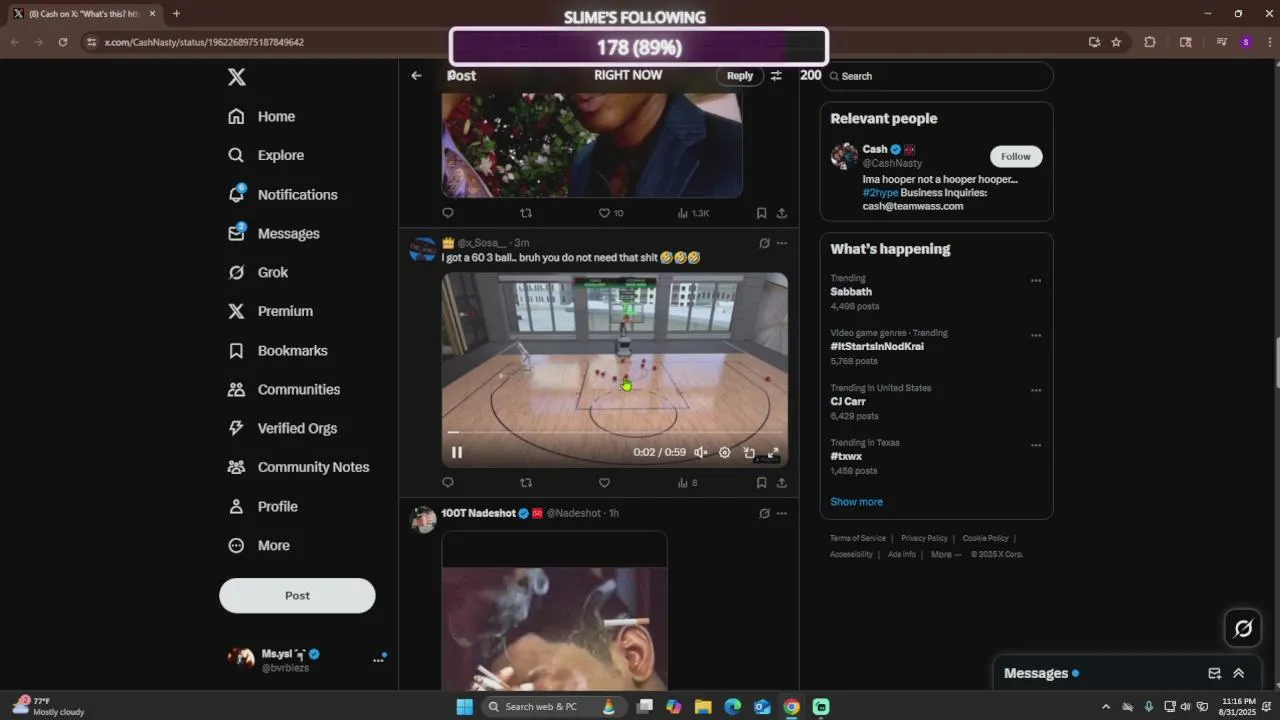Open options for #txwx trend
This screenshot has width=1280, height=720.
(x=1036, y=446)
